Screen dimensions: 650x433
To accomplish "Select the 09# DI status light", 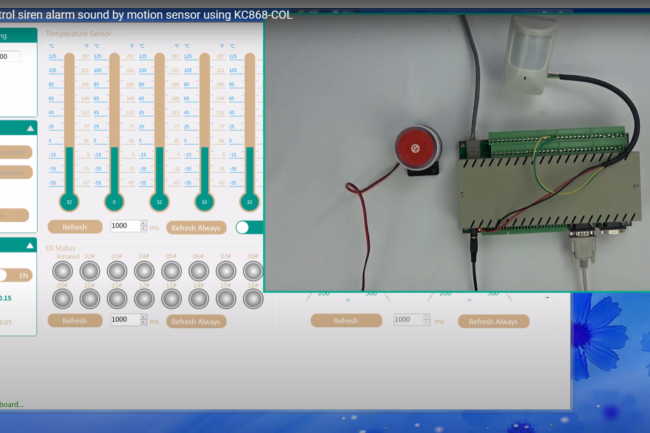I will click(62, 298).
